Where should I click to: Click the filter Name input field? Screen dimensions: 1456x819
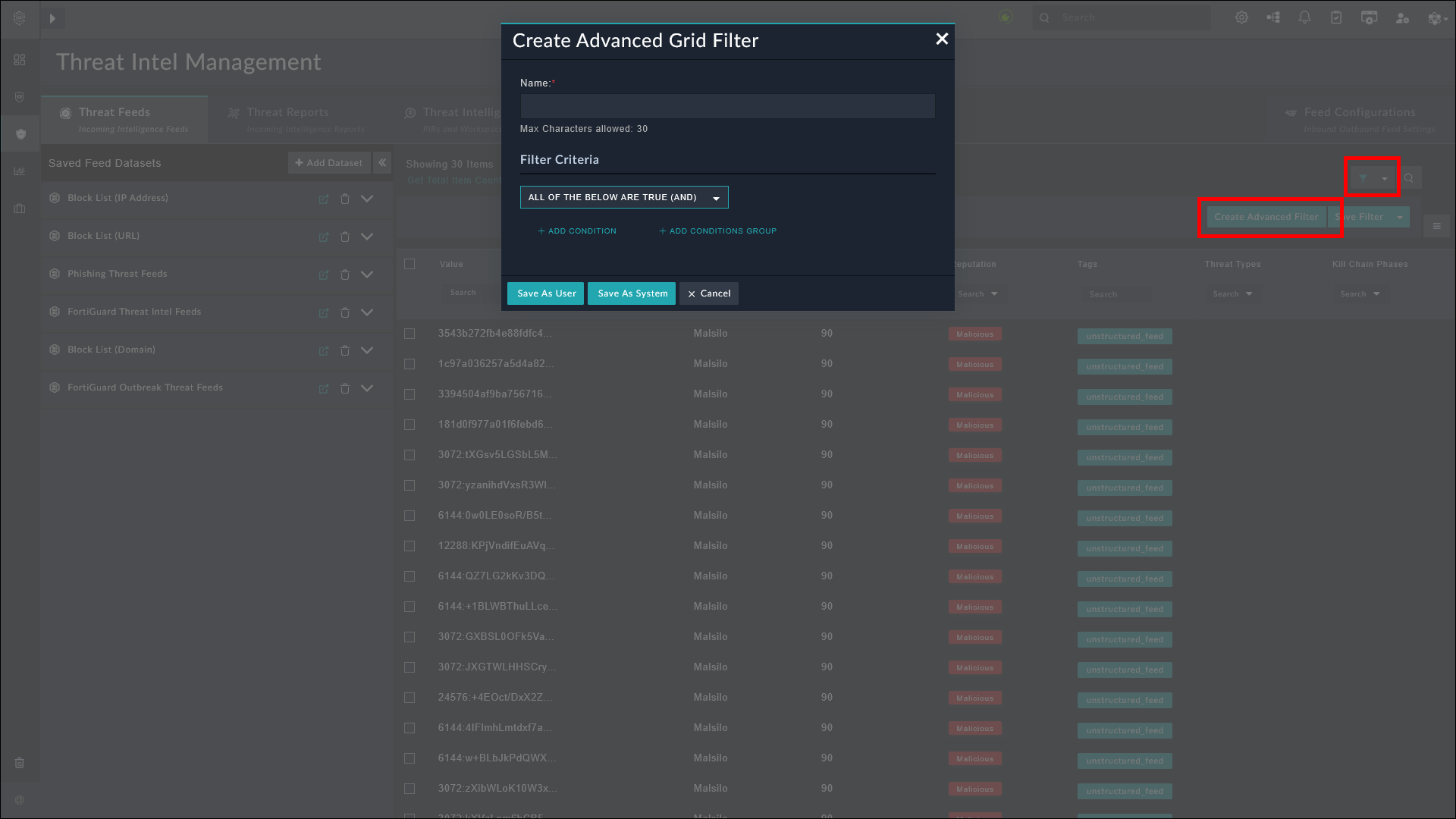(x=727, y=106)
